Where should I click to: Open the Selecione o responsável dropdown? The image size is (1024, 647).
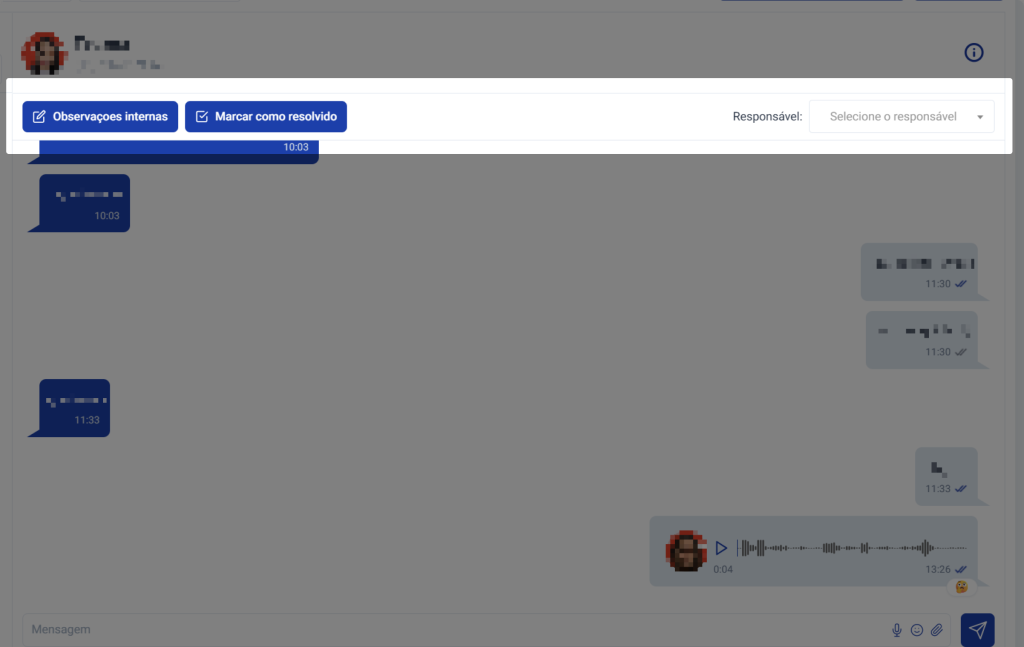[893, 117]
